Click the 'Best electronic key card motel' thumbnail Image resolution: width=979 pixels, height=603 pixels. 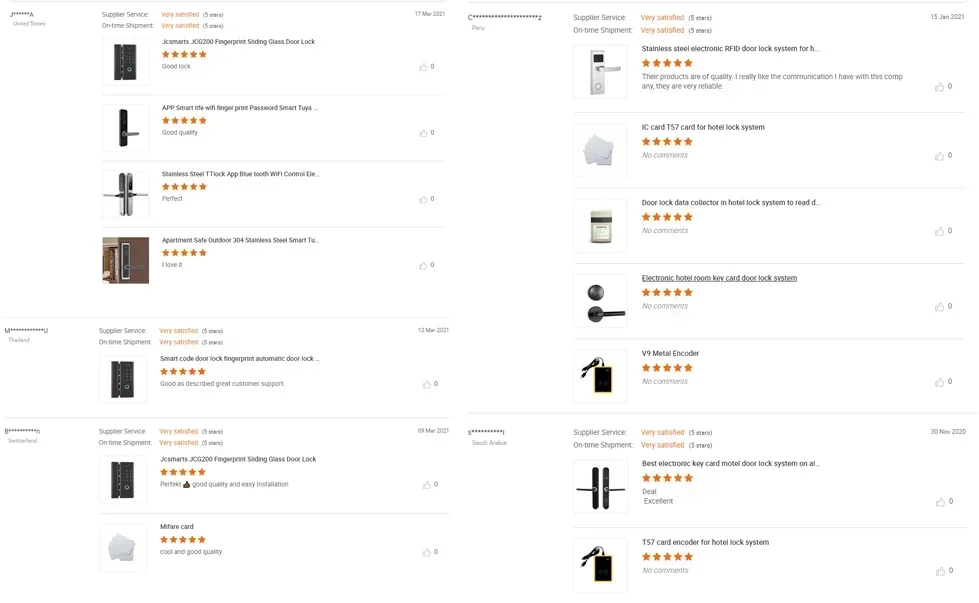pos(600,487)
